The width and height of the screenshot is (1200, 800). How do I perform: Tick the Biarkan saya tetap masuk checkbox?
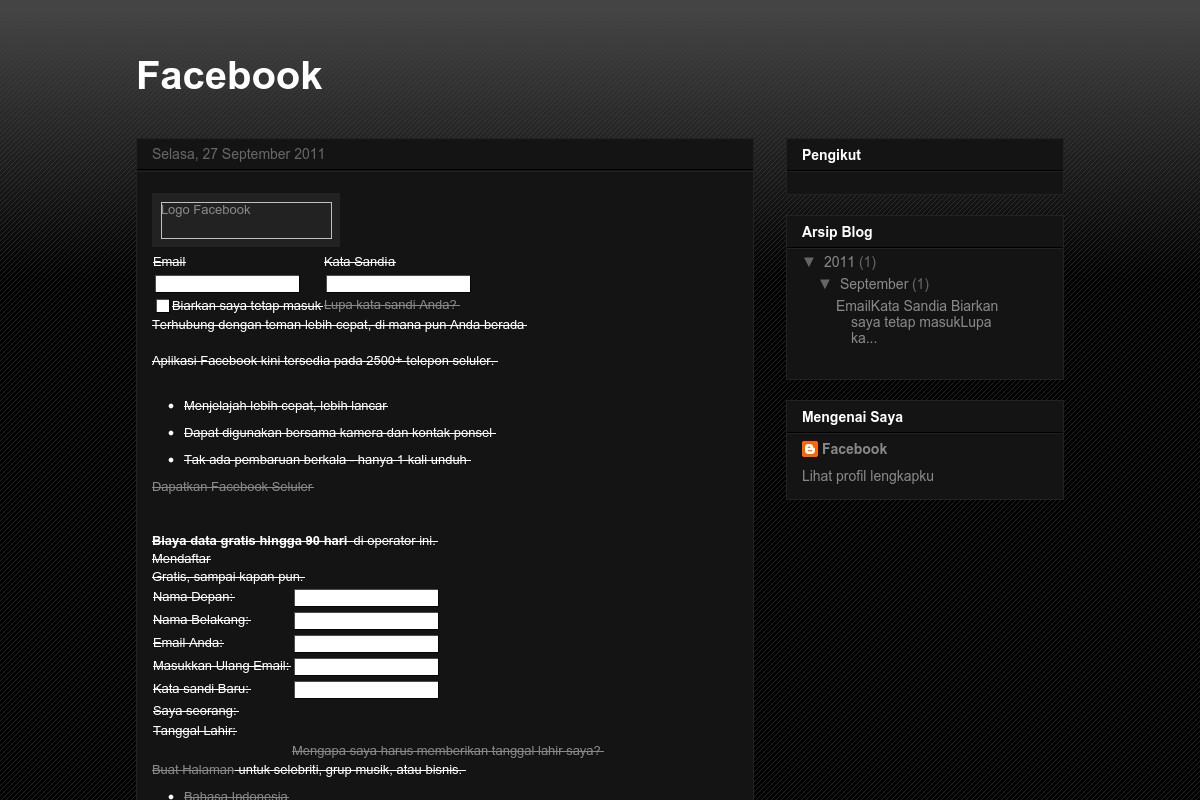(163, 306)
